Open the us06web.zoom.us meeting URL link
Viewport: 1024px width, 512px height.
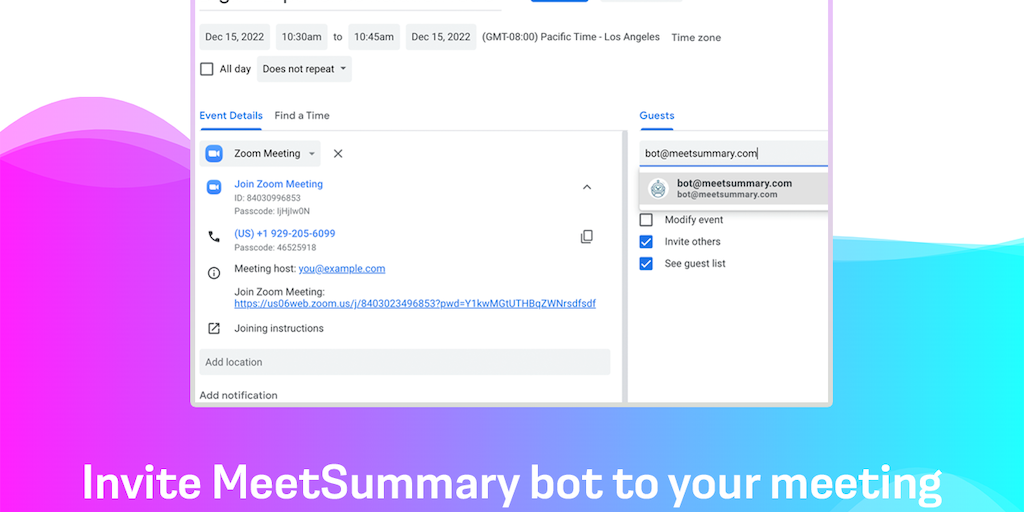tap(415, 304)
